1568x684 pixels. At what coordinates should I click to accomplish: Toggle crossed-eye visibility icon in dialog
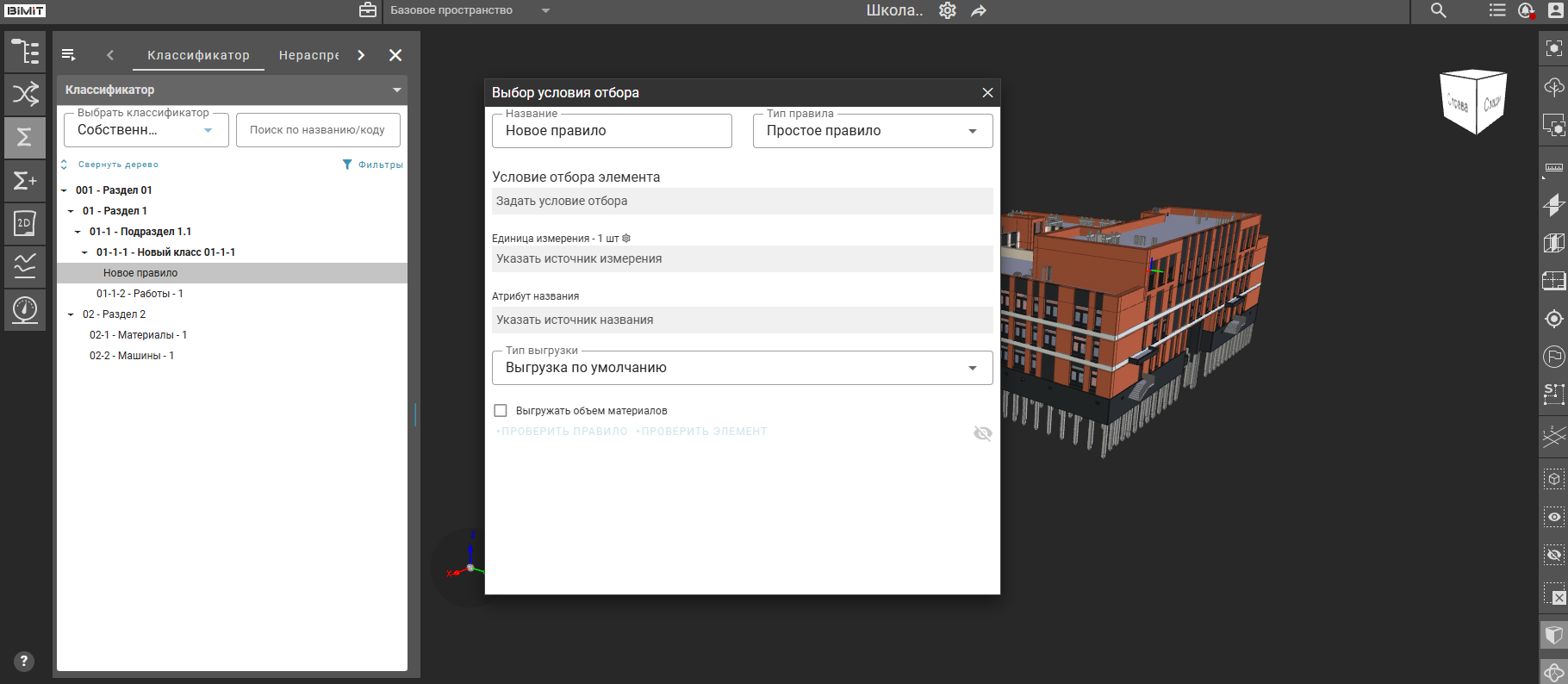click(982, 433)
